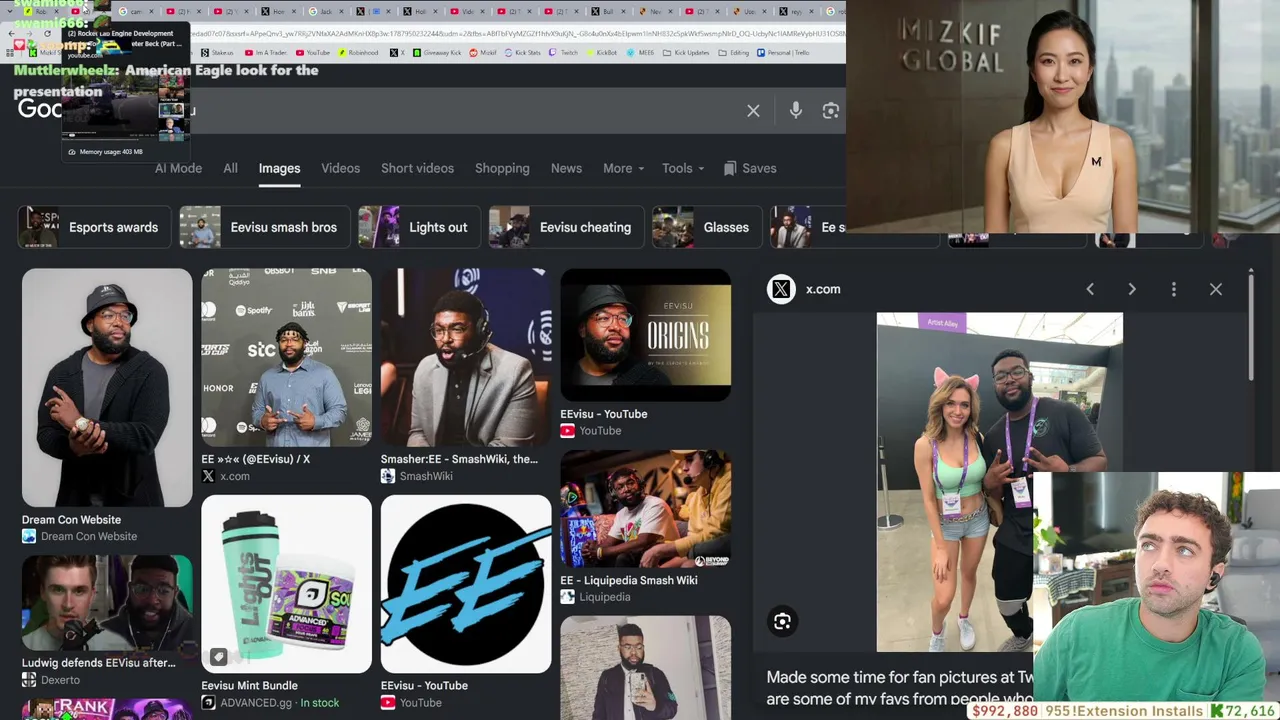
Task: Go back with the browser back arrow
Action: [12, 34]
